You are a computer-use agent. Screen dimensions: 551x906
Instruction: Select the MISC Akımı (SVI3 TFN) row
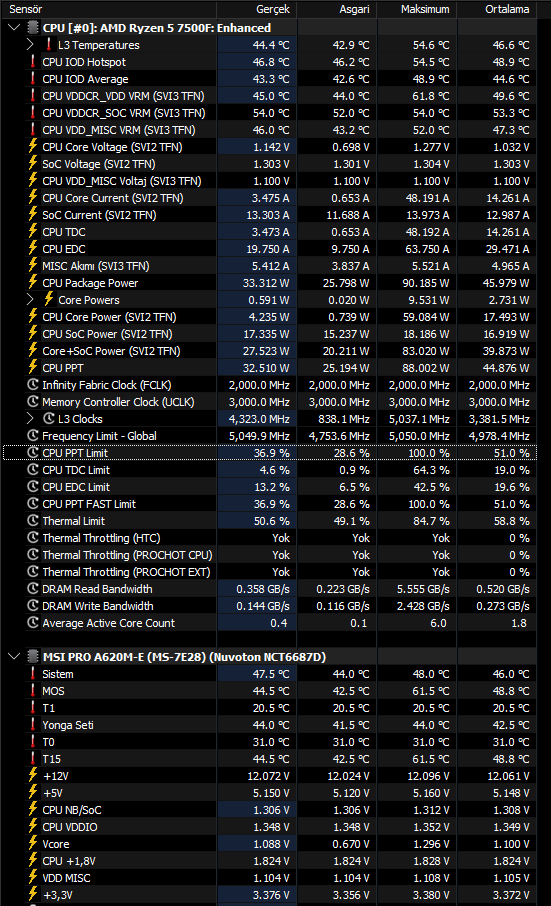(x=269, y=266)
